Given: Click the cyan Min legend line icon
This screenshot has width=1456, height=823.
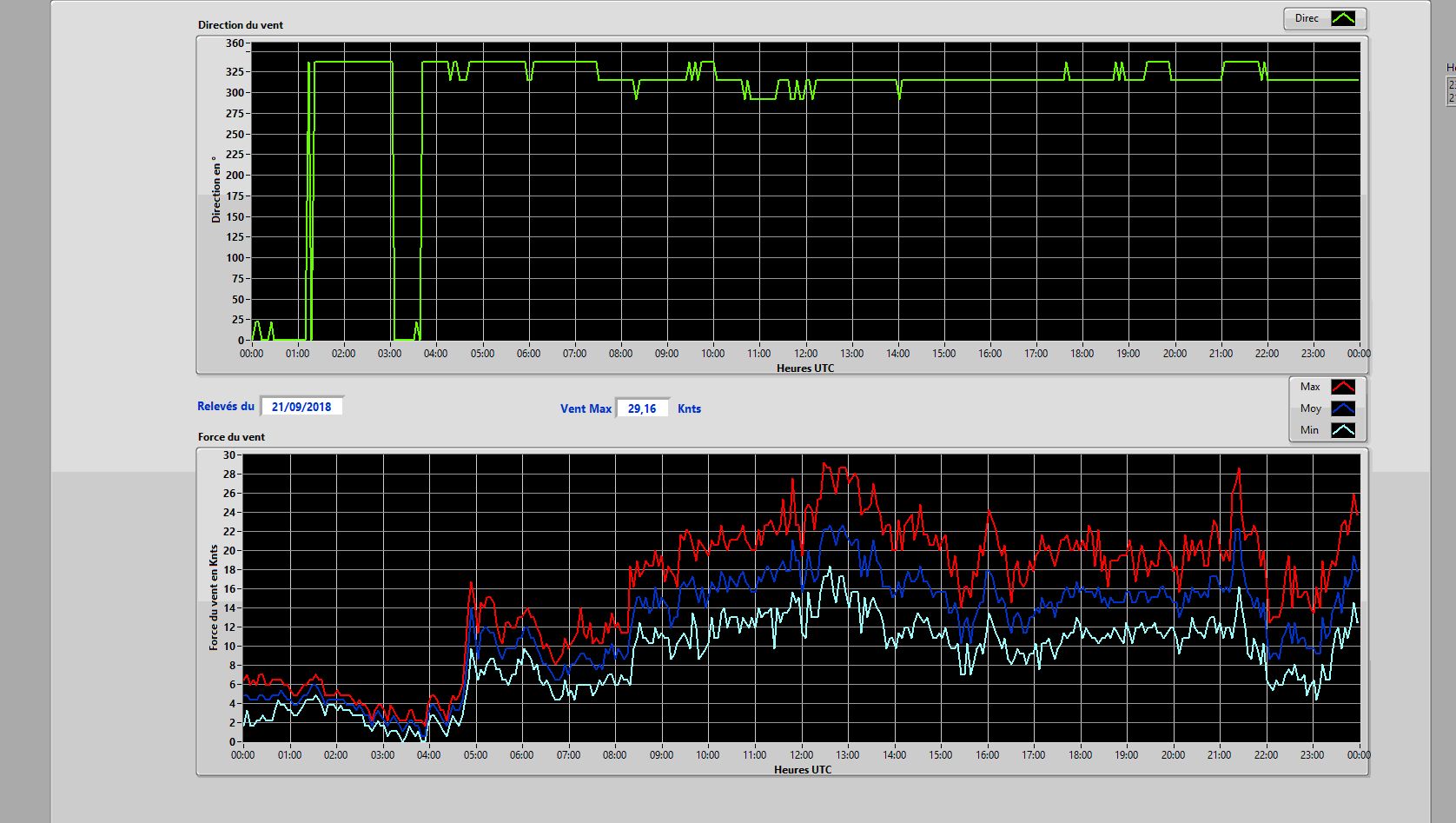Looking at the screenshot, I should [1343, 430].
